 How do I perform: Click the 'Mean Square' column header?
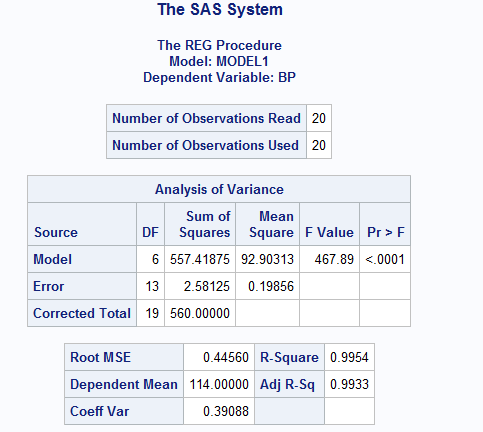[x=271, y=224]
